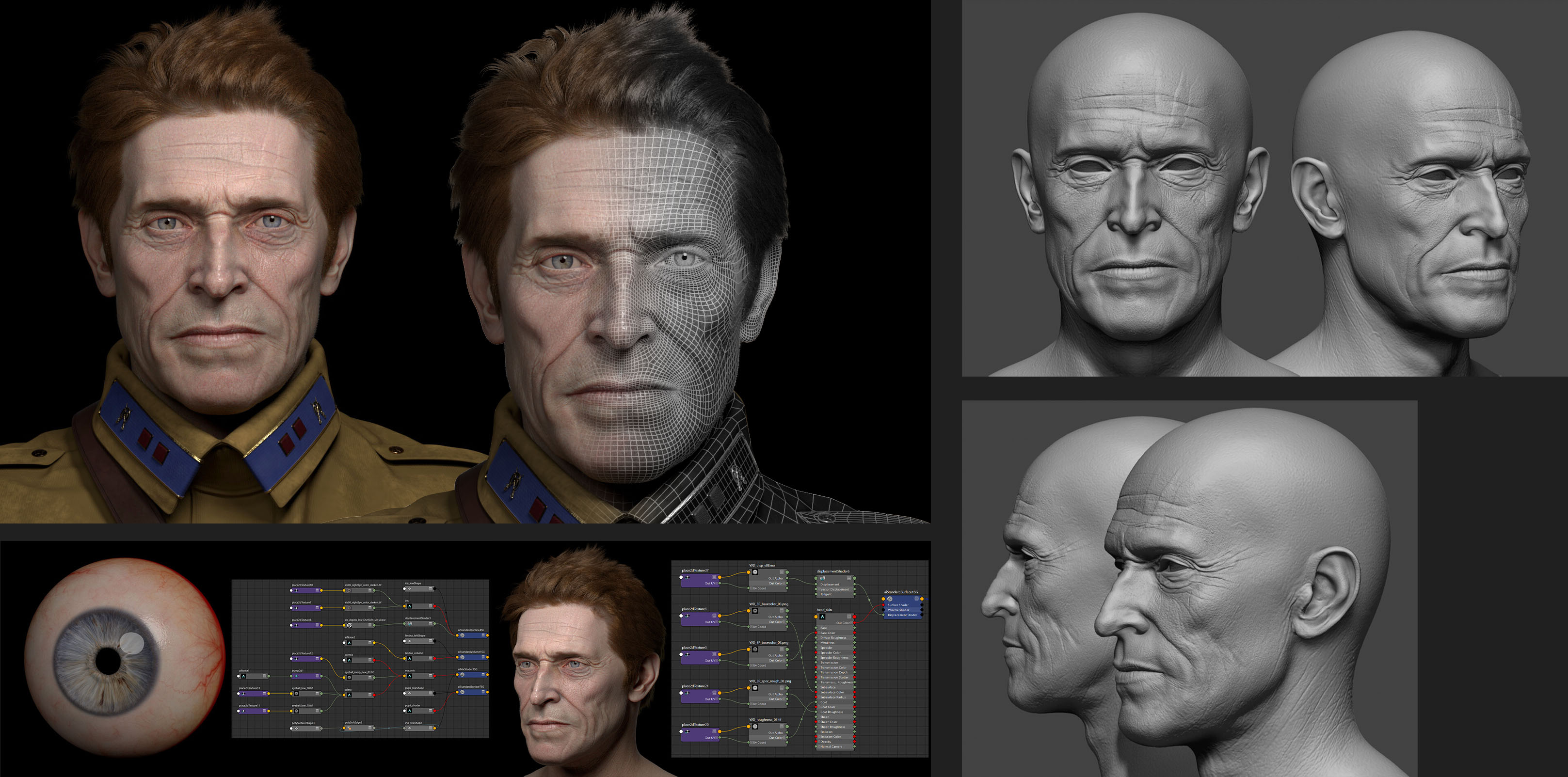Click the aiStandardSurface1SG shading group icon

coord(890,599)
